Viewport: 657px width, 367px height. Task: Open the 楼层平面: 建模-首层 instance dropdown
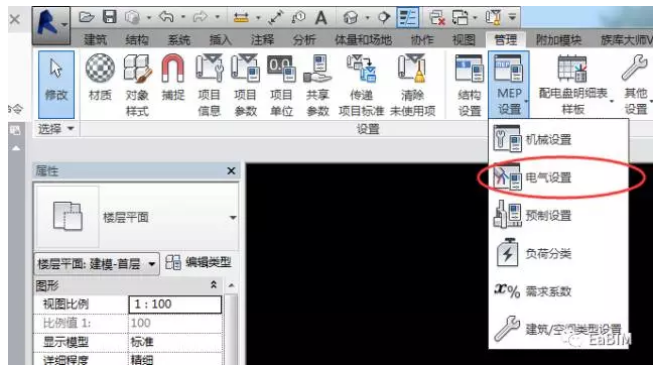(x=97, y=264)
